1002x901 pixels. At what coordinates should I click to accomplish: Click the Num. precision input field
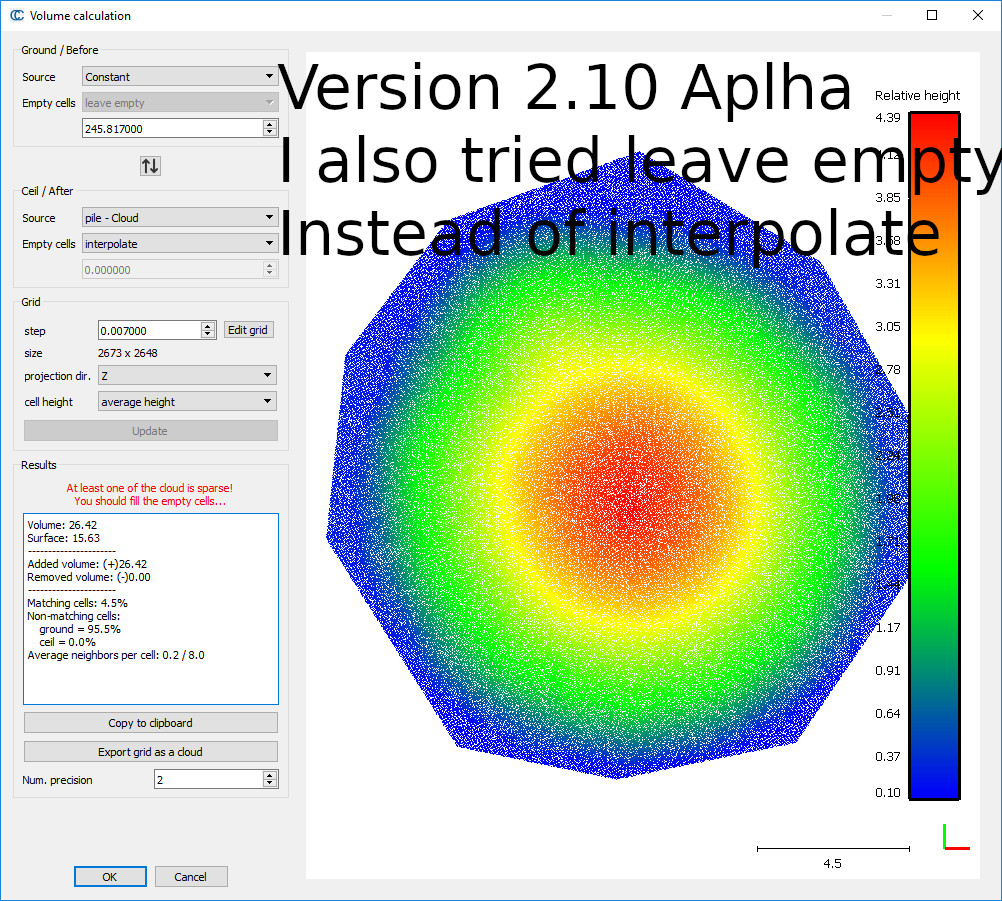click(x=206, y=780)
